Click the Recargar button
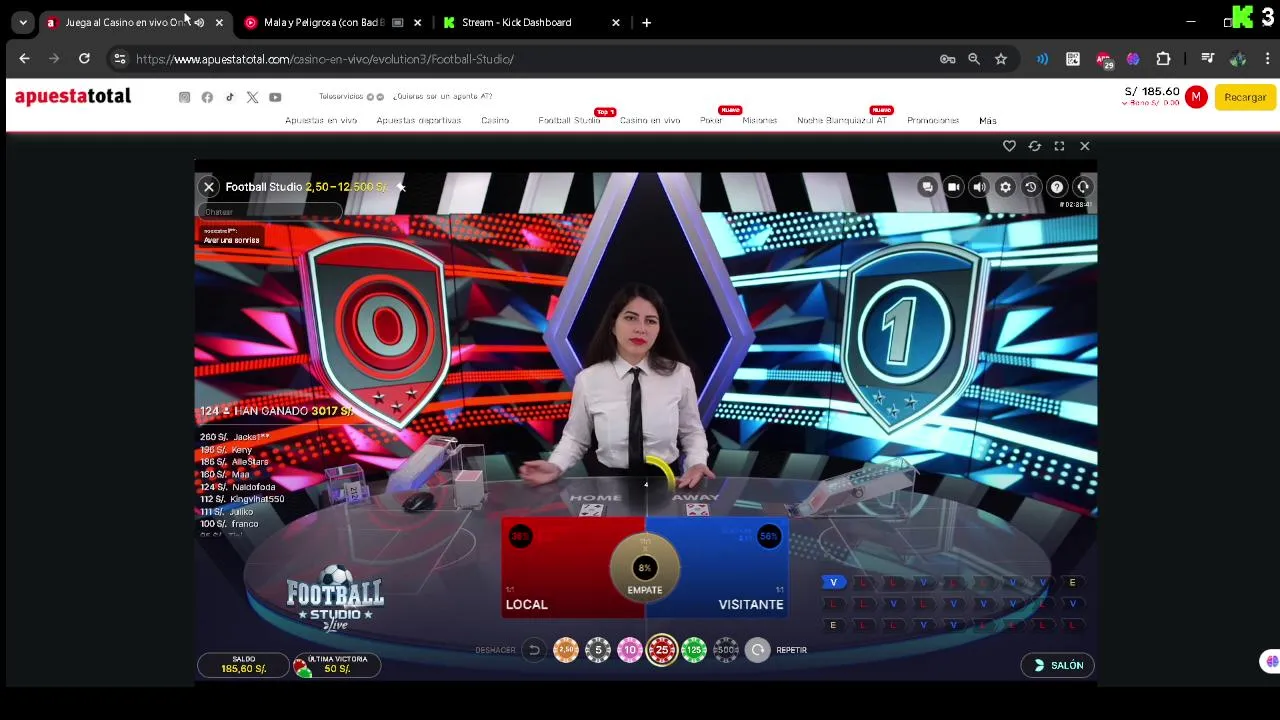1280x720 pixels. (1245, 97)
